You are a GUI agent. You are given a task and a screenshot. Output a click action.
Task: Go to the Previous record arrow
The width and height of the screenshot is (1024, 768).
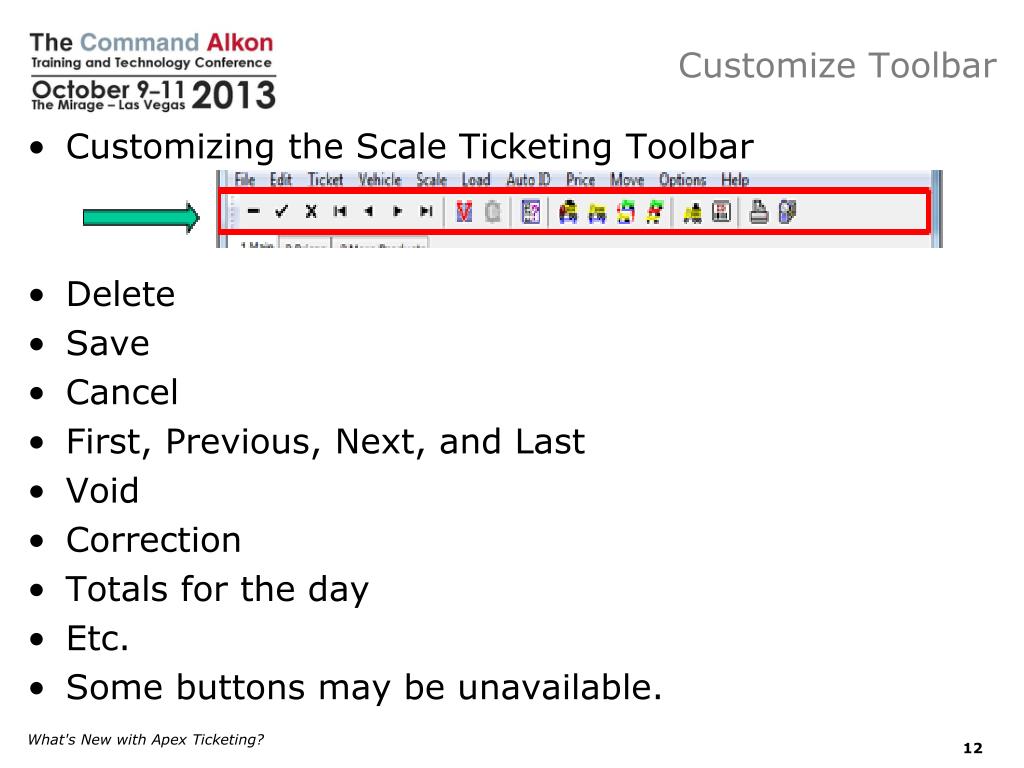coord(369,211)
